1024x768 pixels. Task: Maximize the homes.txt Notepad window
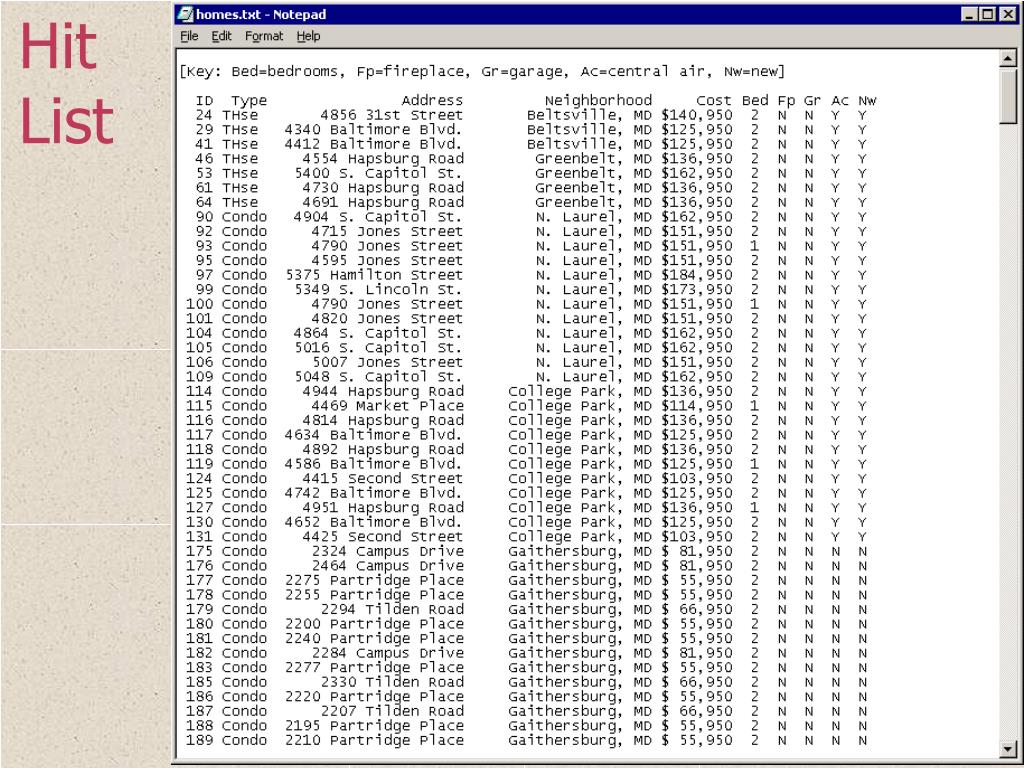[987, 14]
